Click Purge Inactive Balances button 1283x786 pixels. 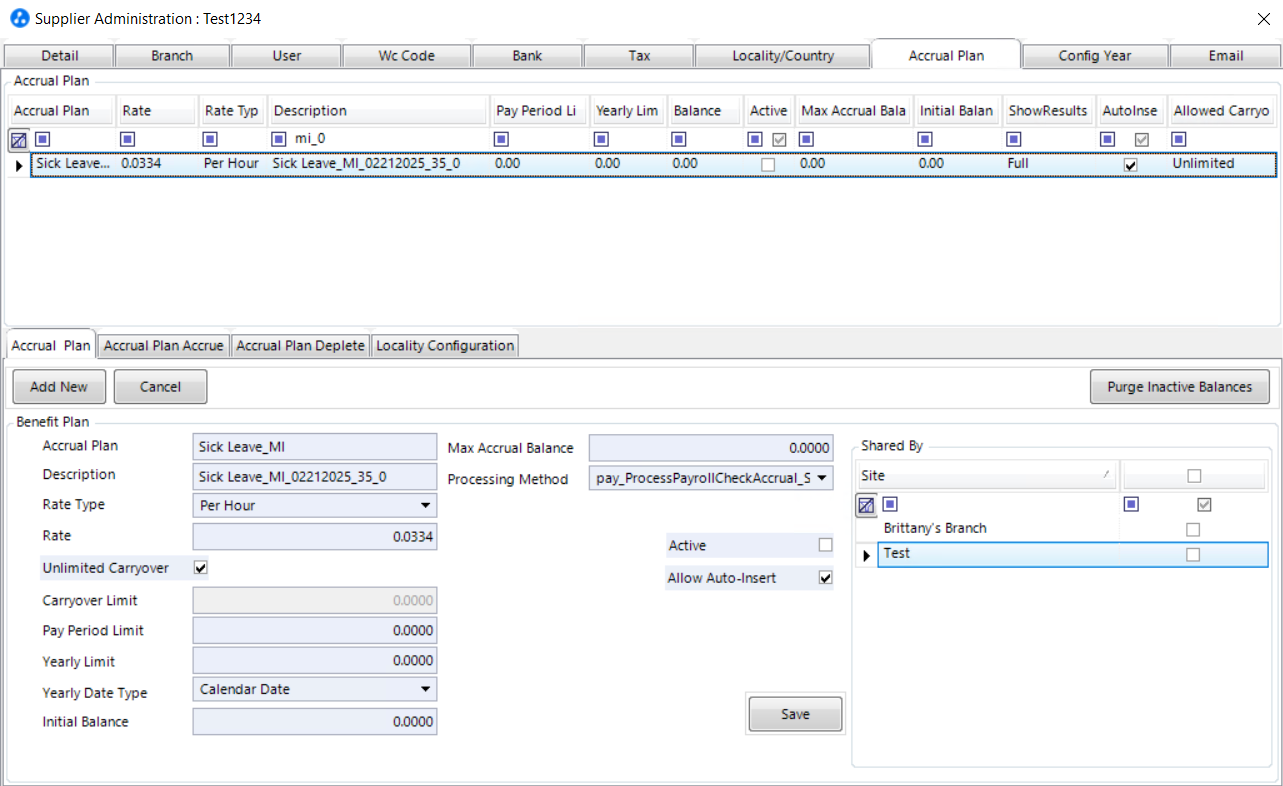coord(1180,387)
